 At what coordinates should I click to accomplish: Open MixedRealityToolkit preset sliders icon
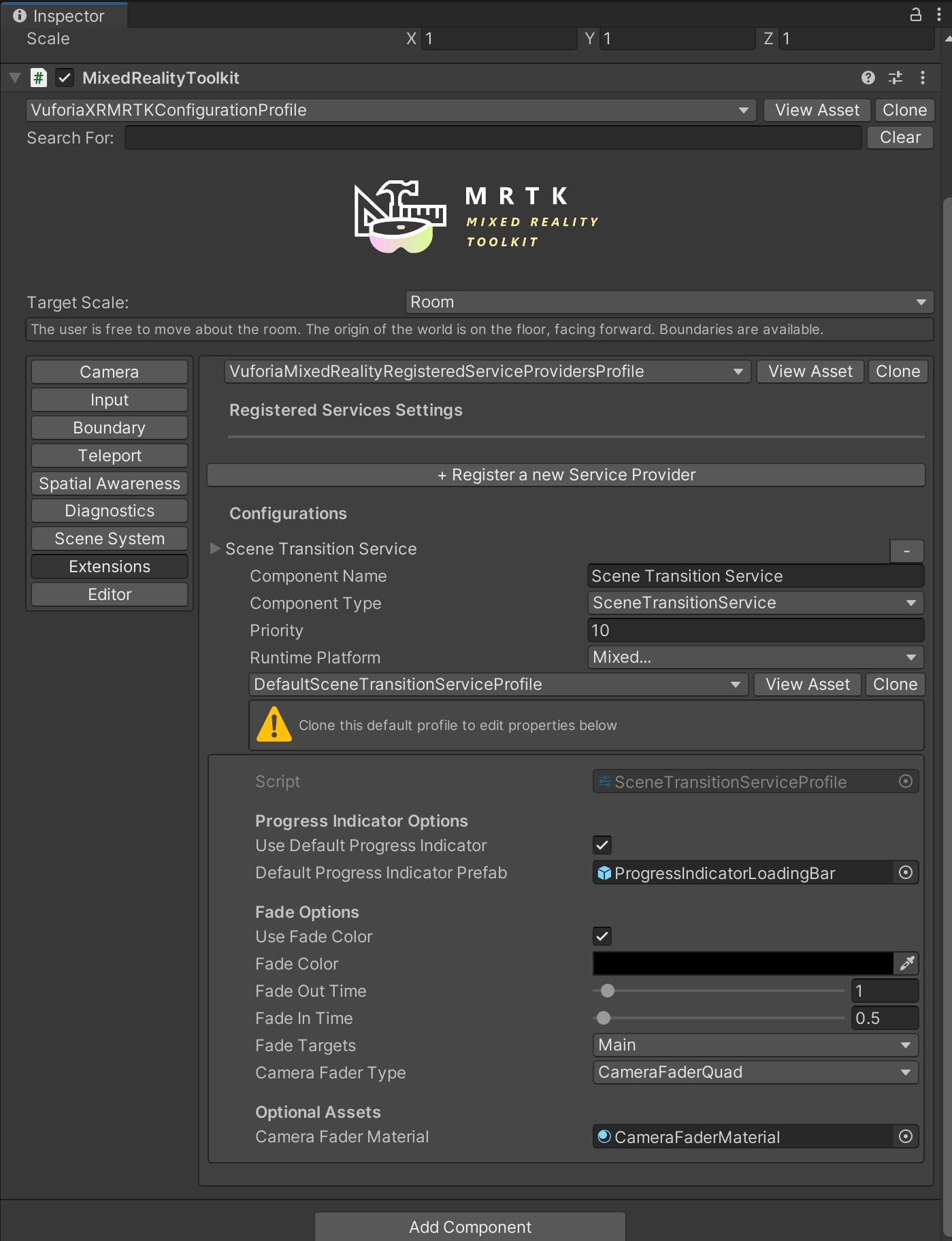coord(896,78)
